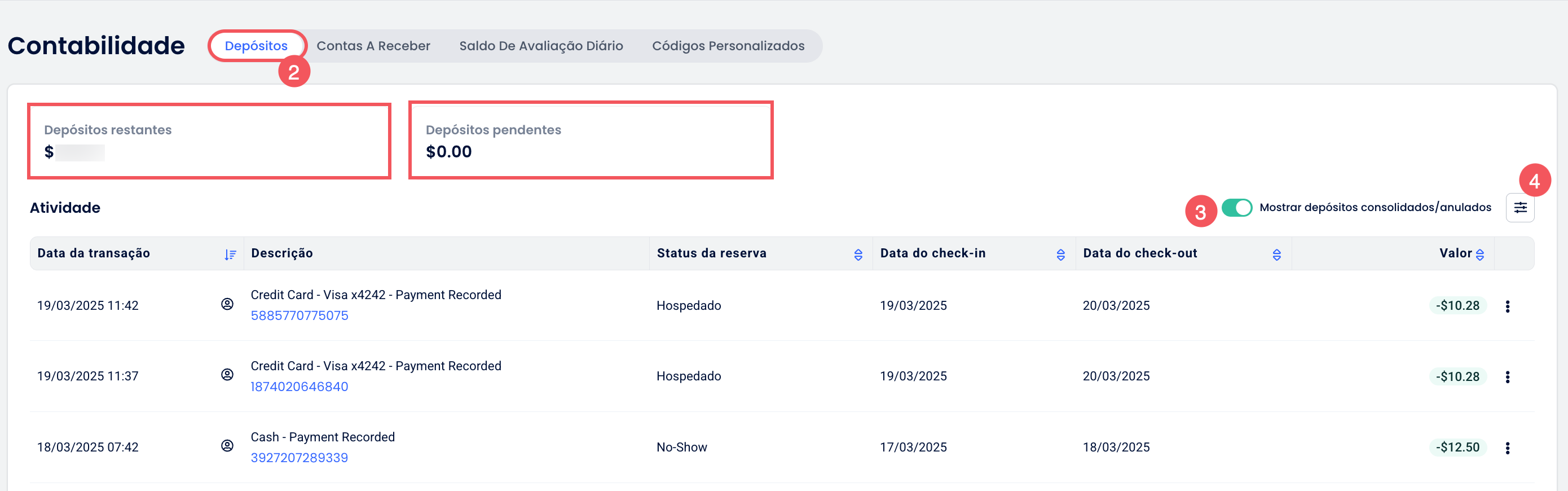1568x491 pixels.
Task: Click the Depósitos restantes summary card
Action: click(x=209, y=141)
